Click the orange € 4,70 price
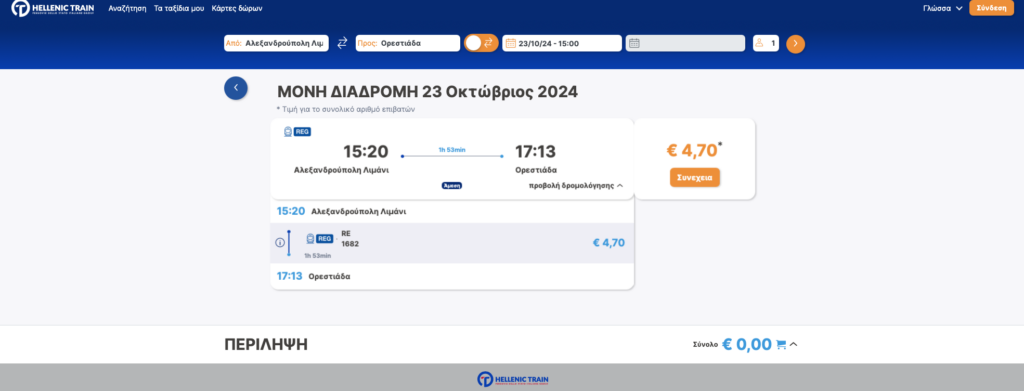This screenshot has height=391, width=1024. point(692,151)
